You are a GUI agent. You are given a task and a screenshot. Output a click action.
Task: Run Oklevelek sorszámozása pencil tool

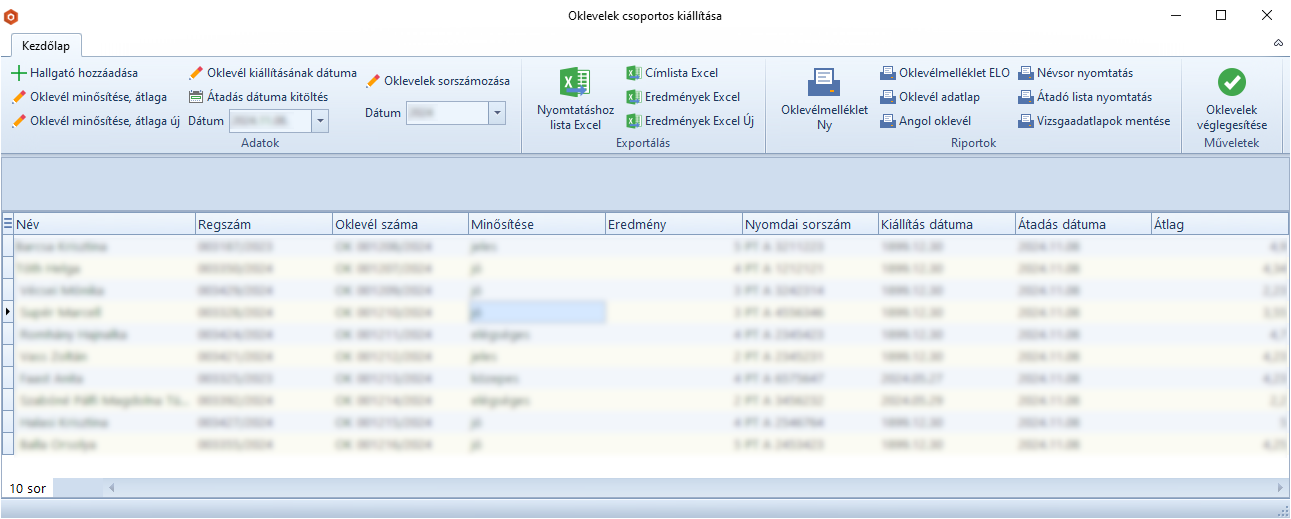tap(373, 81)
